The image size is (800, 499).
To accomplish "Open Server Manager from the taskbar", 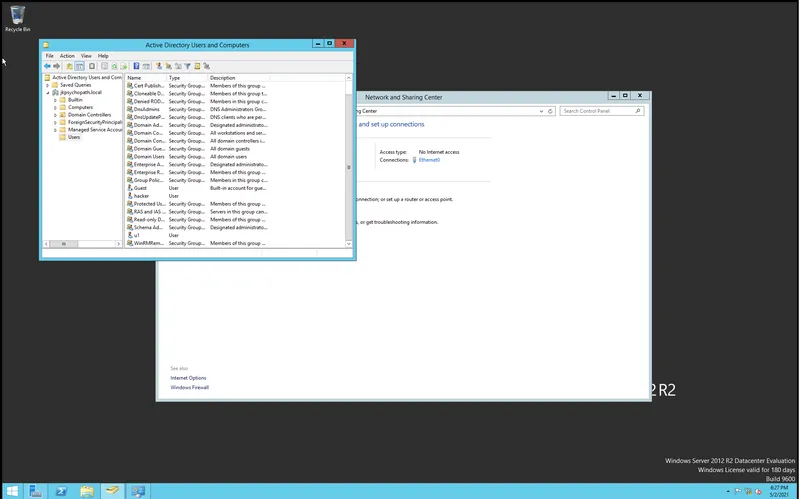I will (x=35, y=491).
